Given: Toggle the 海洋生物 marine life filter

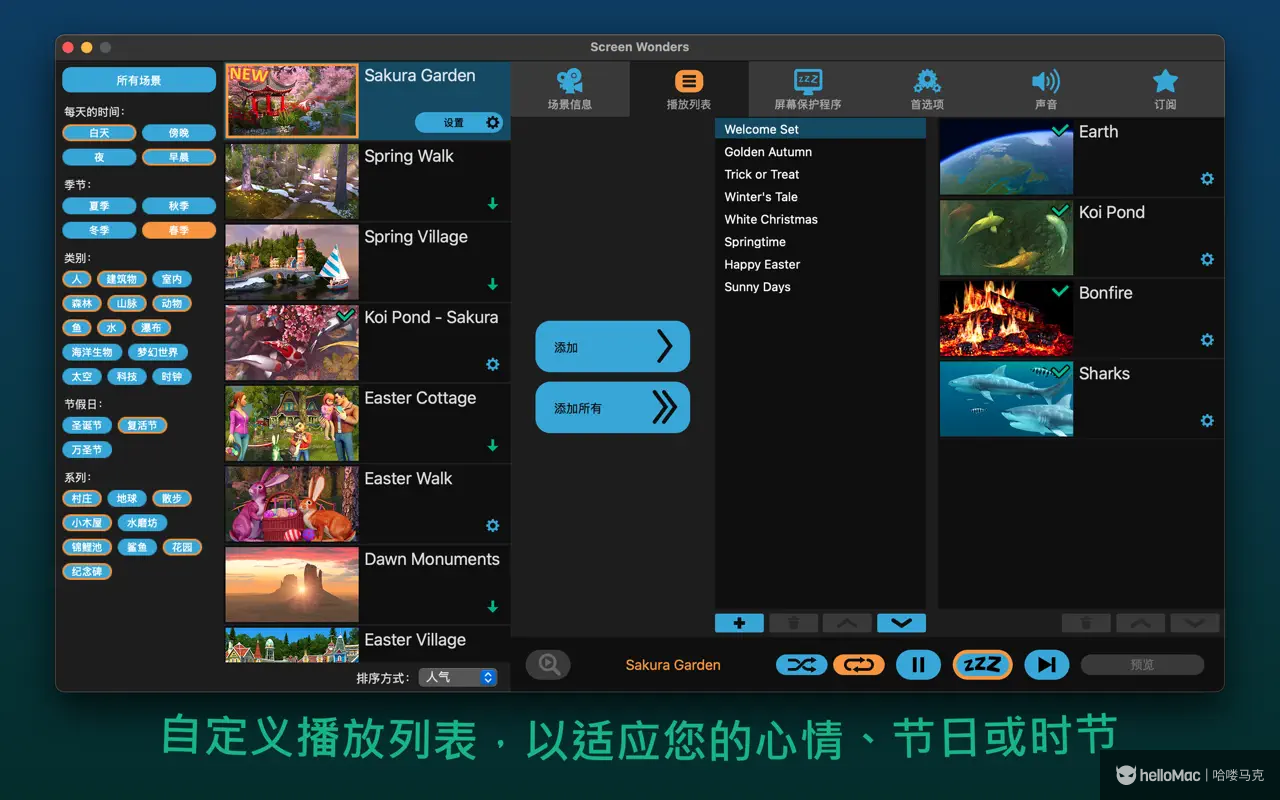Looking at the screenshot, I should click(93, 352).
